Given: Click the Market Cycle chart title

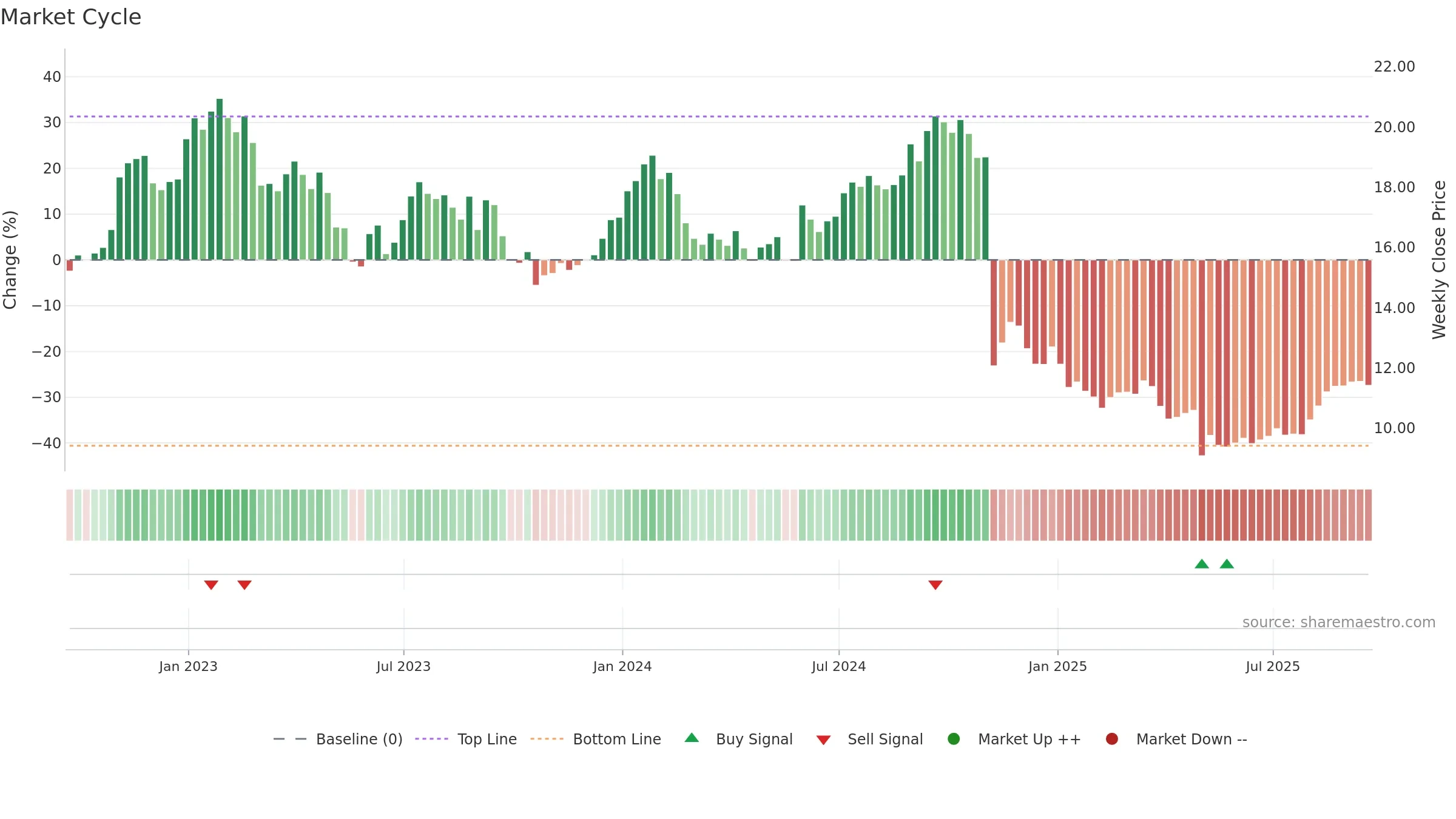Looking at the screenshot, I should [x=71, y=17].
